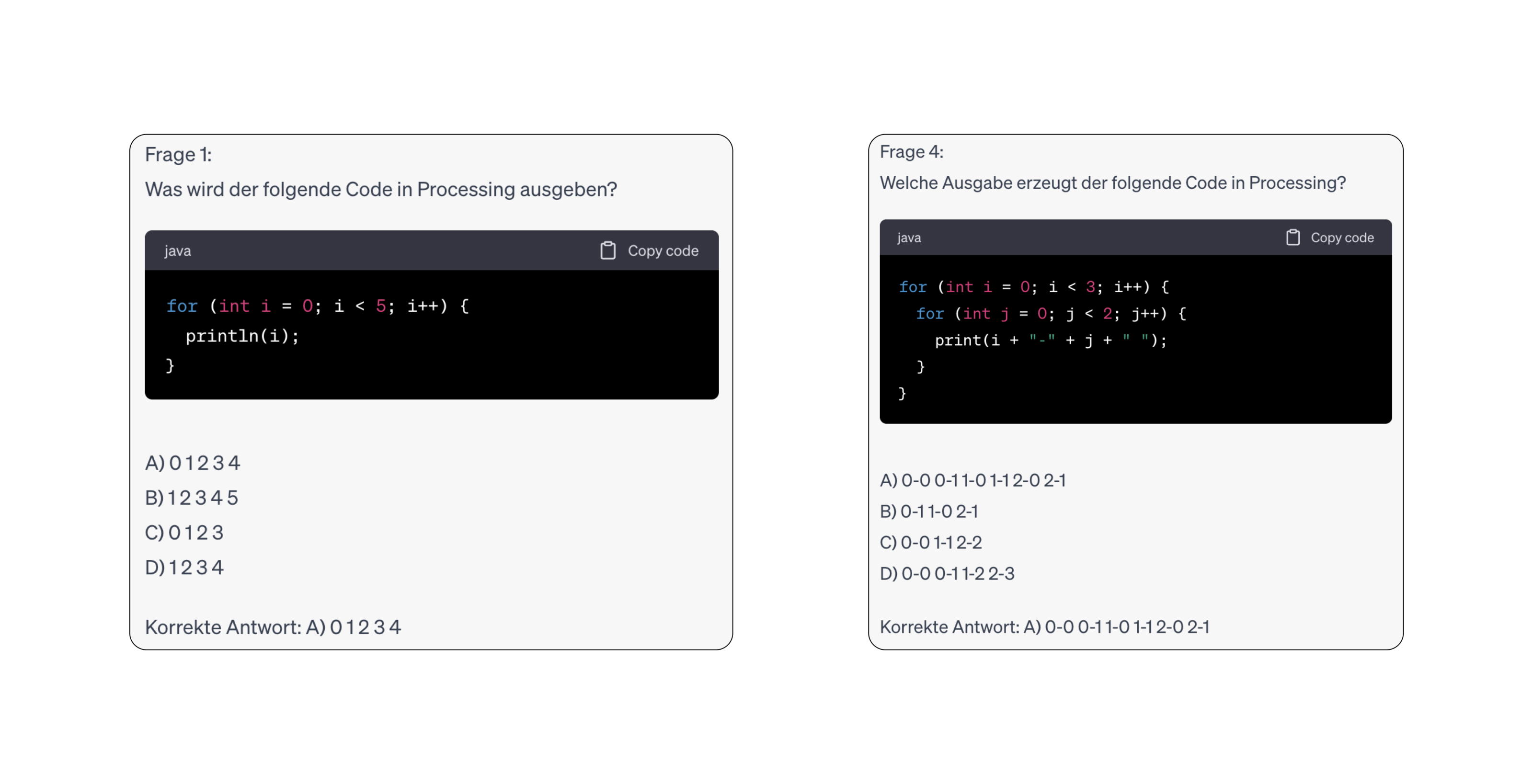This screenshot has width=1533, height=784.
Task: Click the Korrekte Antwort line in Frage 4
Action: (1044, 626)
